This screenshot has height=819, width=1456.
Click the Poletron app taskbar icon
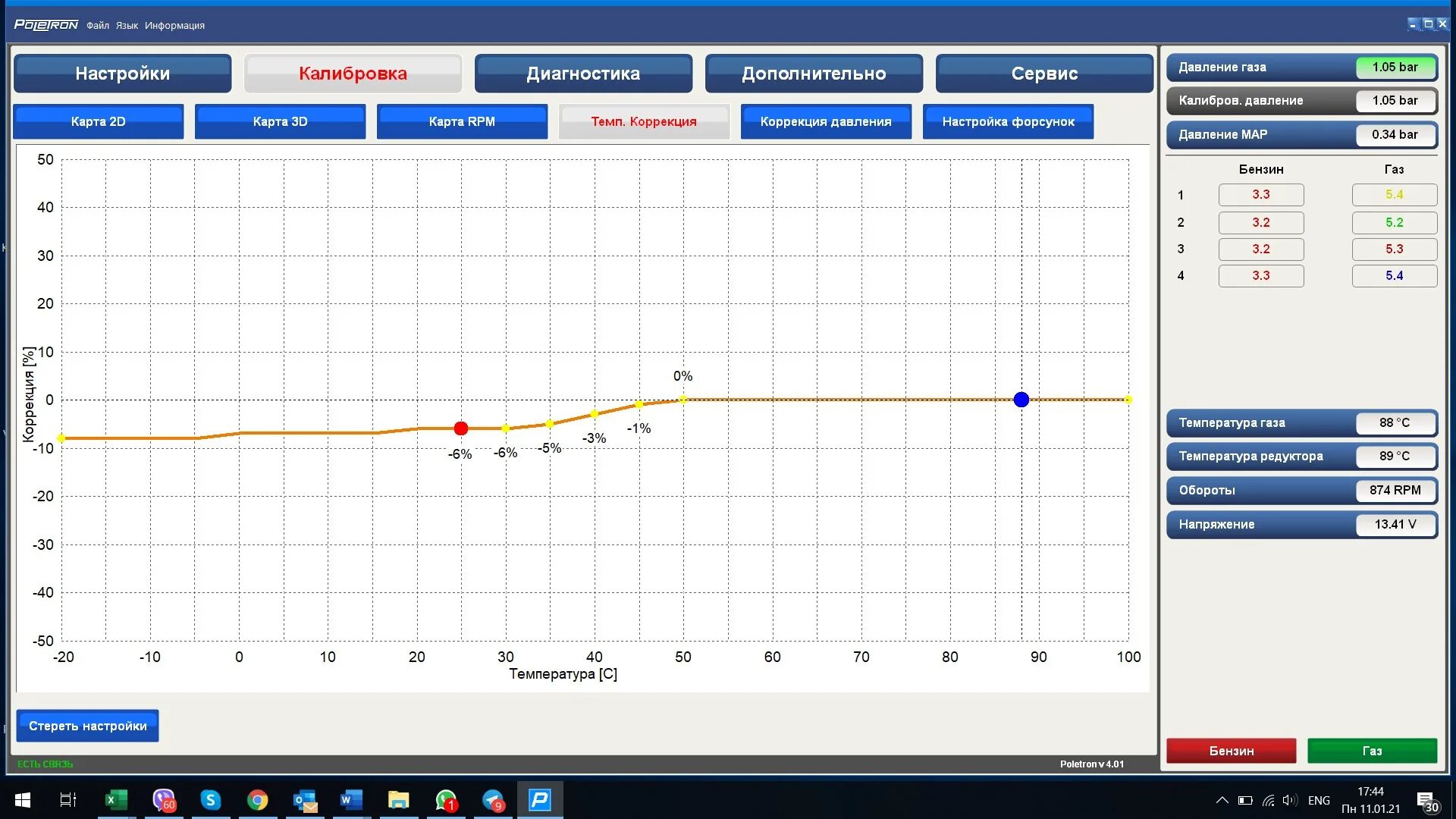(540, 800)
